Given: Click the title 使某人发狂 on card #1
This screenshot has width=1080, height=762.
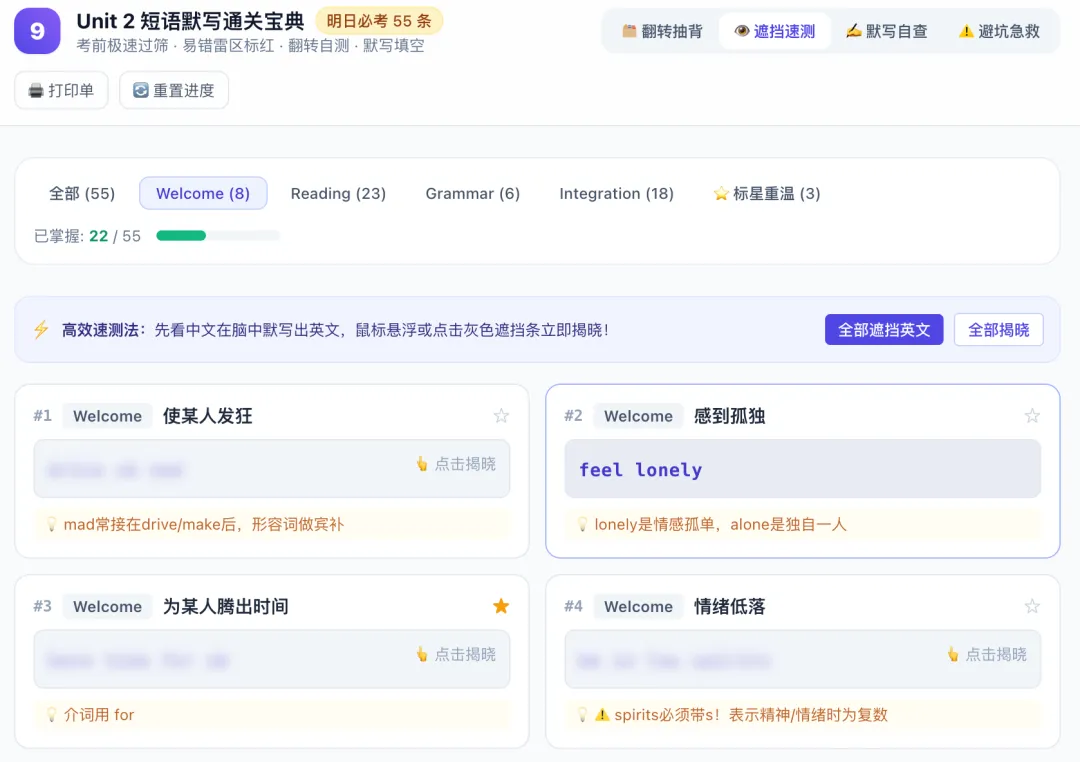Looking at the screenshot, I should click(x=207, y=416).
